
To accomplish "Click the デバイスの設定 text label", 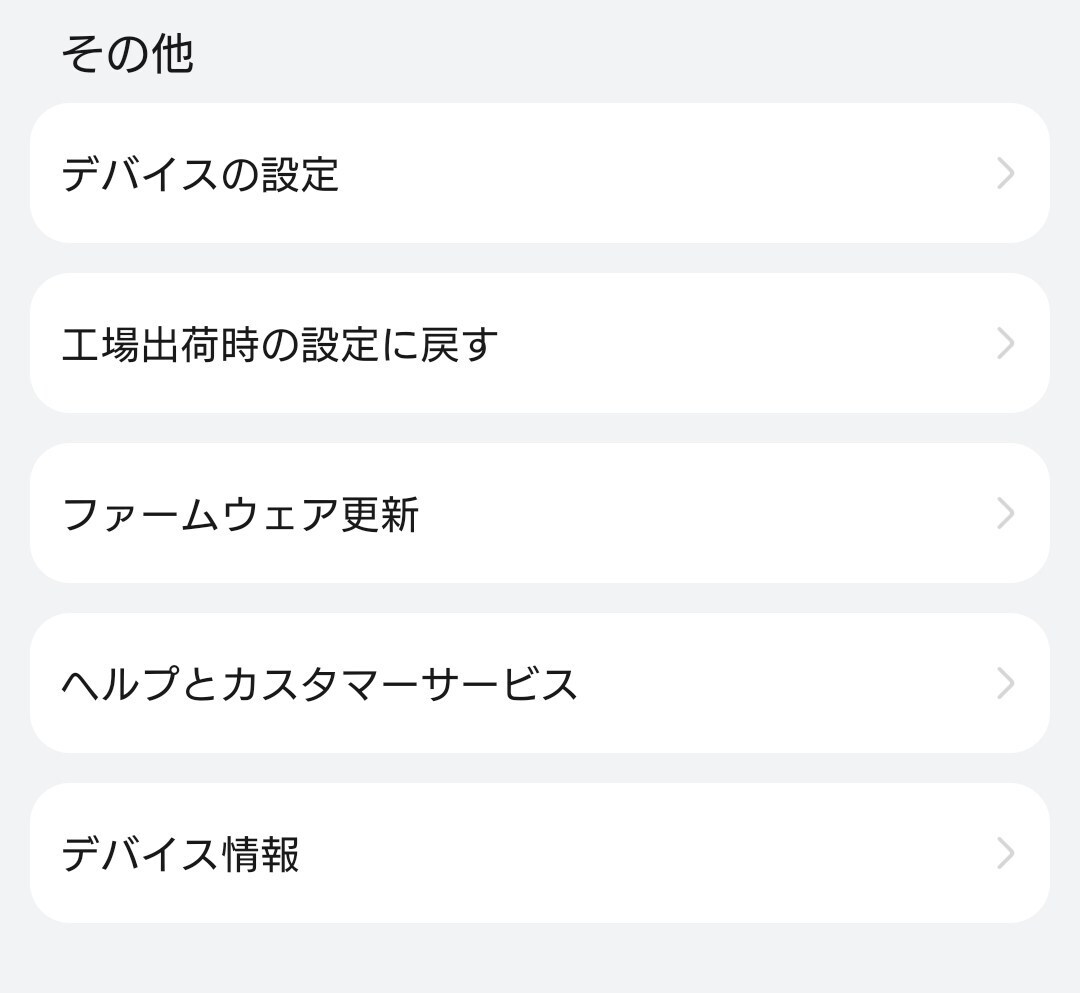I will point(200,174).
